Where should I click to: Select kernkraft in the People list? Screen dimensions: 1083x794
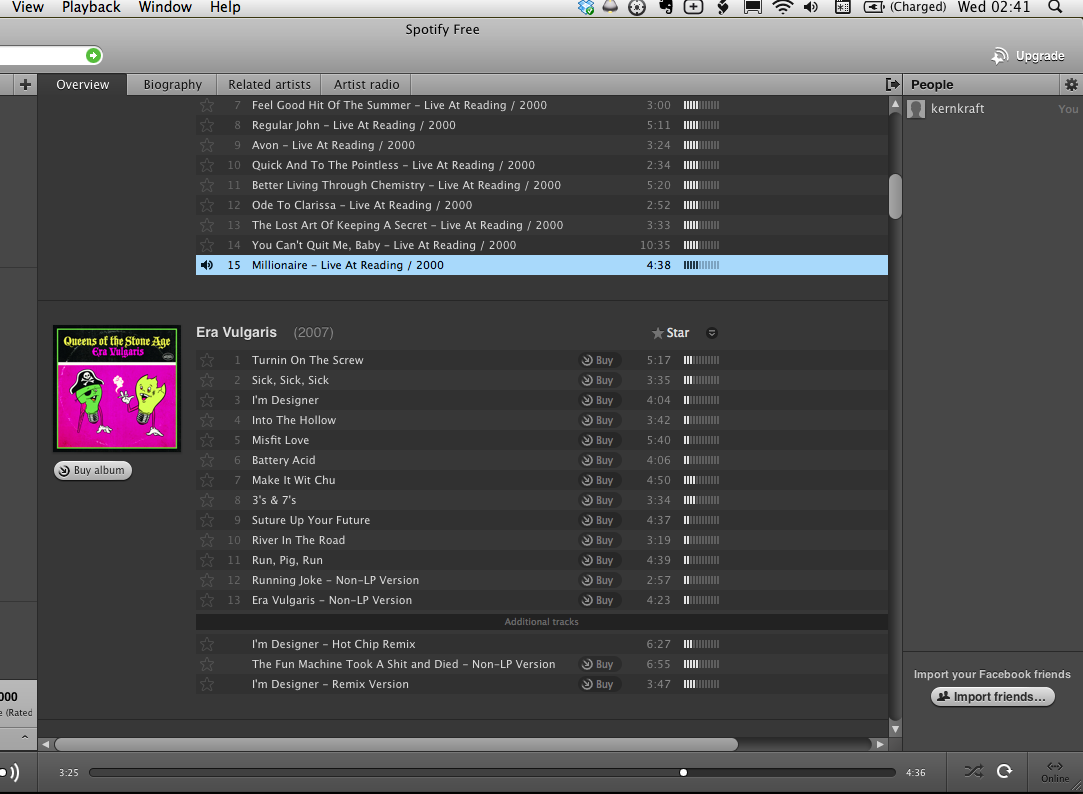tap(993, 109)
